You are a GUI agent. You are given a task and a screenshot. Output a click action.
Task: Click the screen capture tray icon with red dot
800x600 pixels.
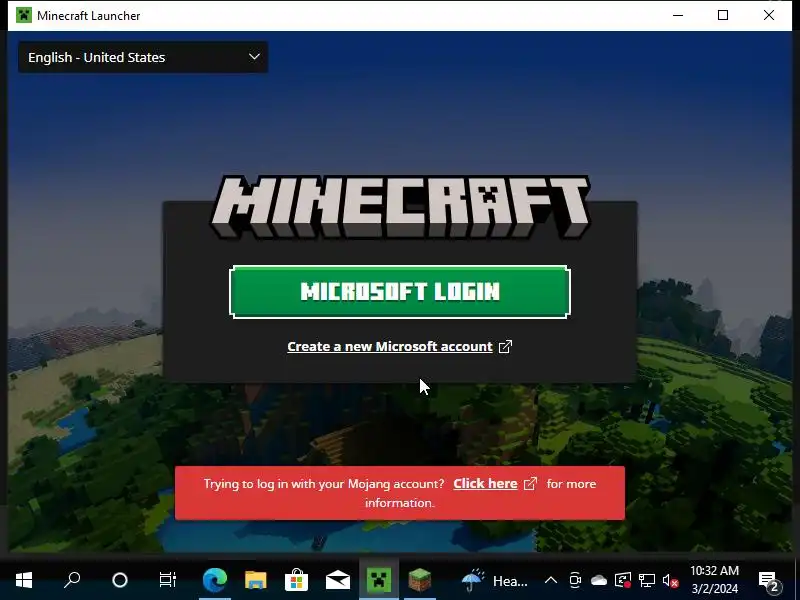623,580
